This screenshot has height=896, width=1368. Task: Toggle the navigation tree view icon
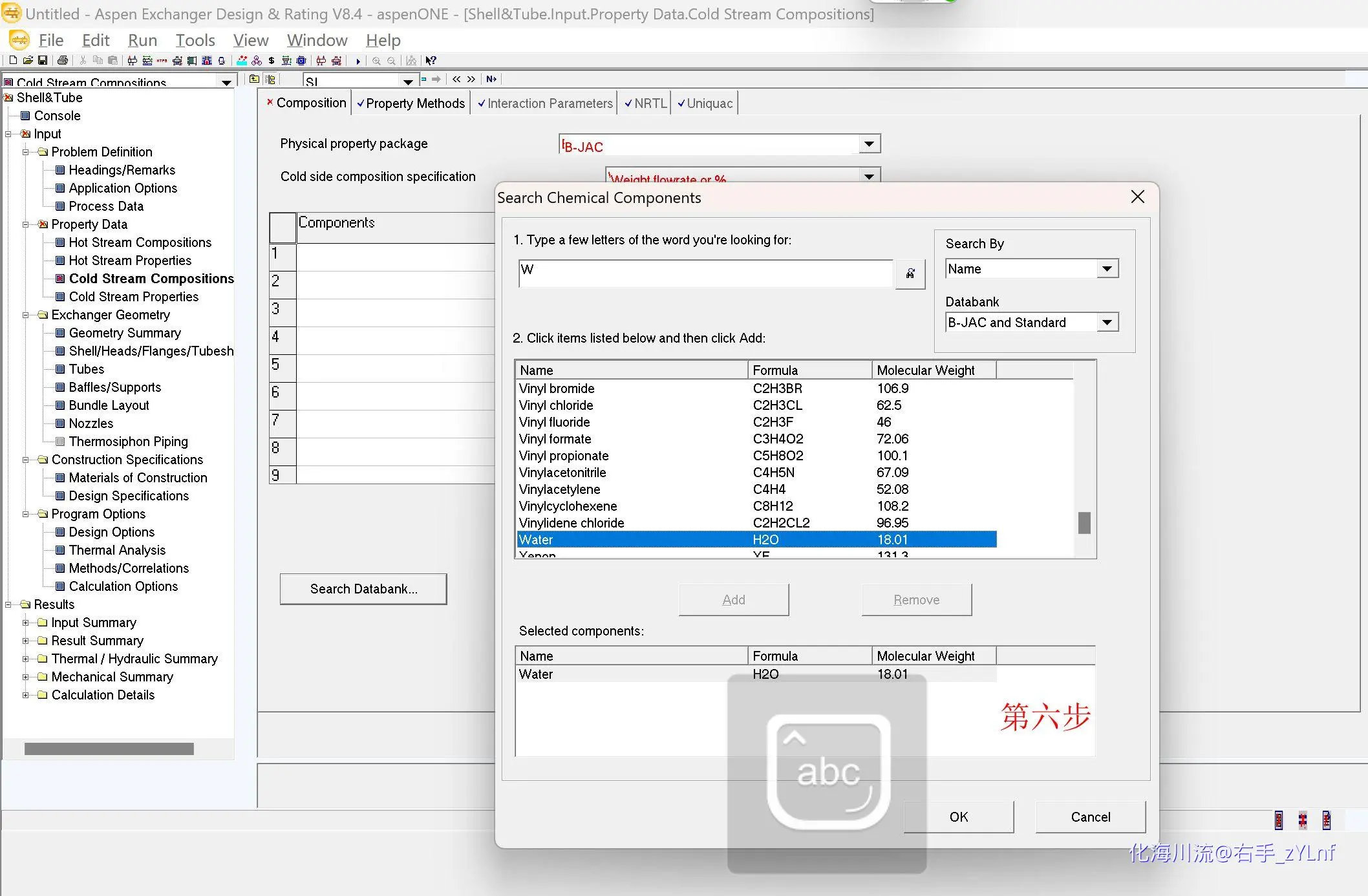[270, 79]
